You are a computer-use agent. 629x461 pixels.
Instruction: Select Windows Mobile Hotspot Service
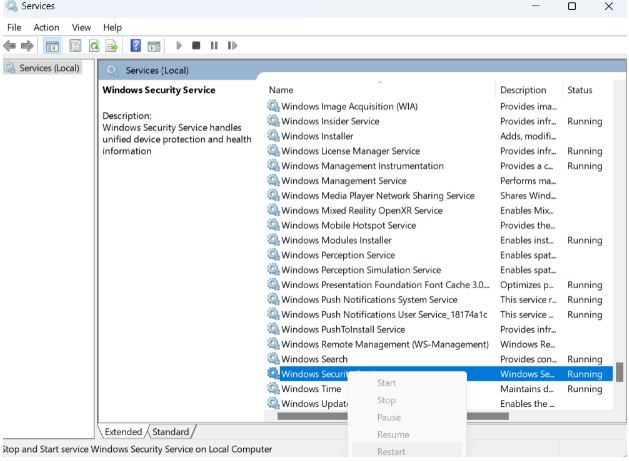[439, 225]
